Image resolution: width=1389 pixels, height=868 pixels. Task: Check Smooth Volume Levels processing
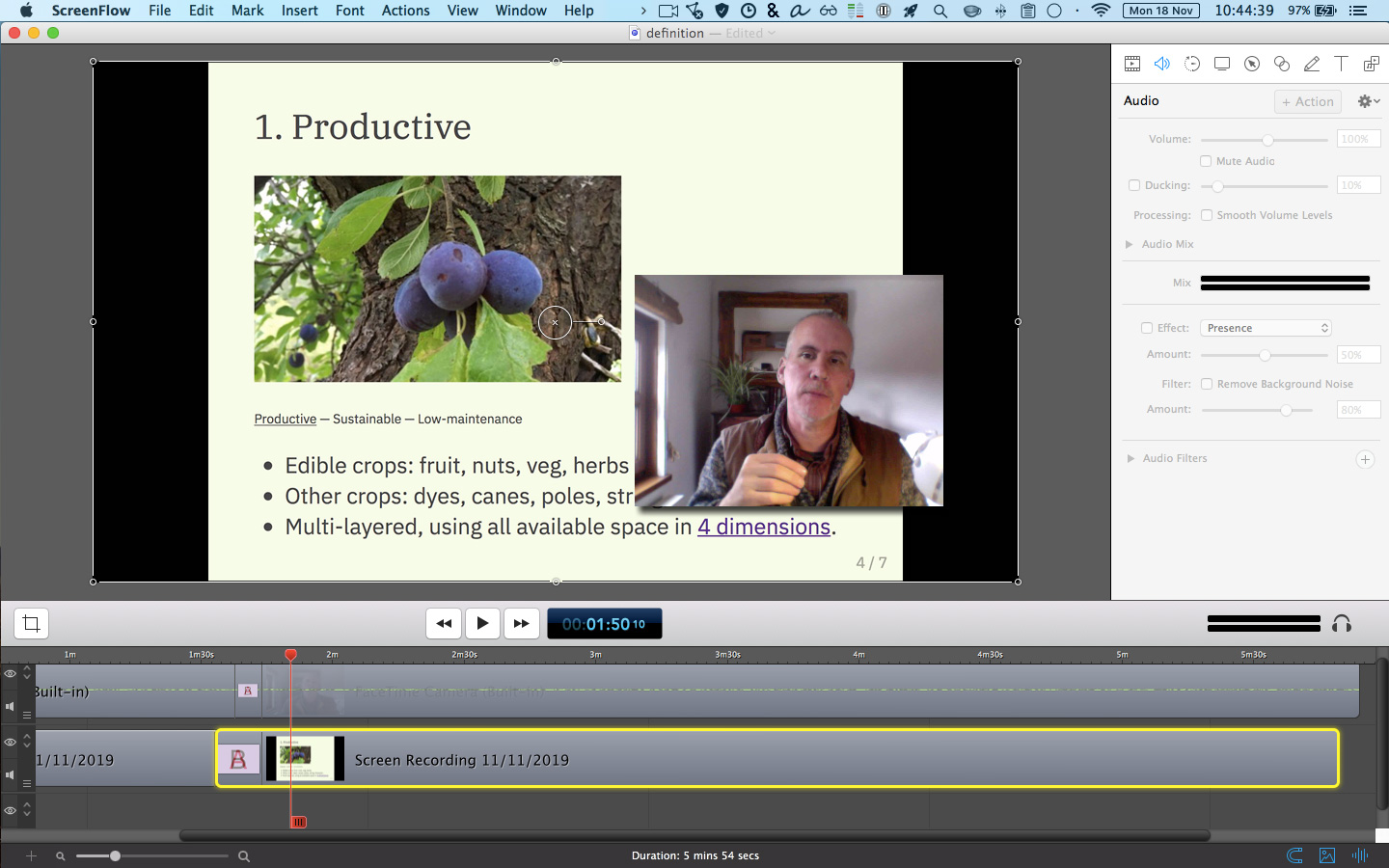pyautogui.click(x=1207, y=215)
